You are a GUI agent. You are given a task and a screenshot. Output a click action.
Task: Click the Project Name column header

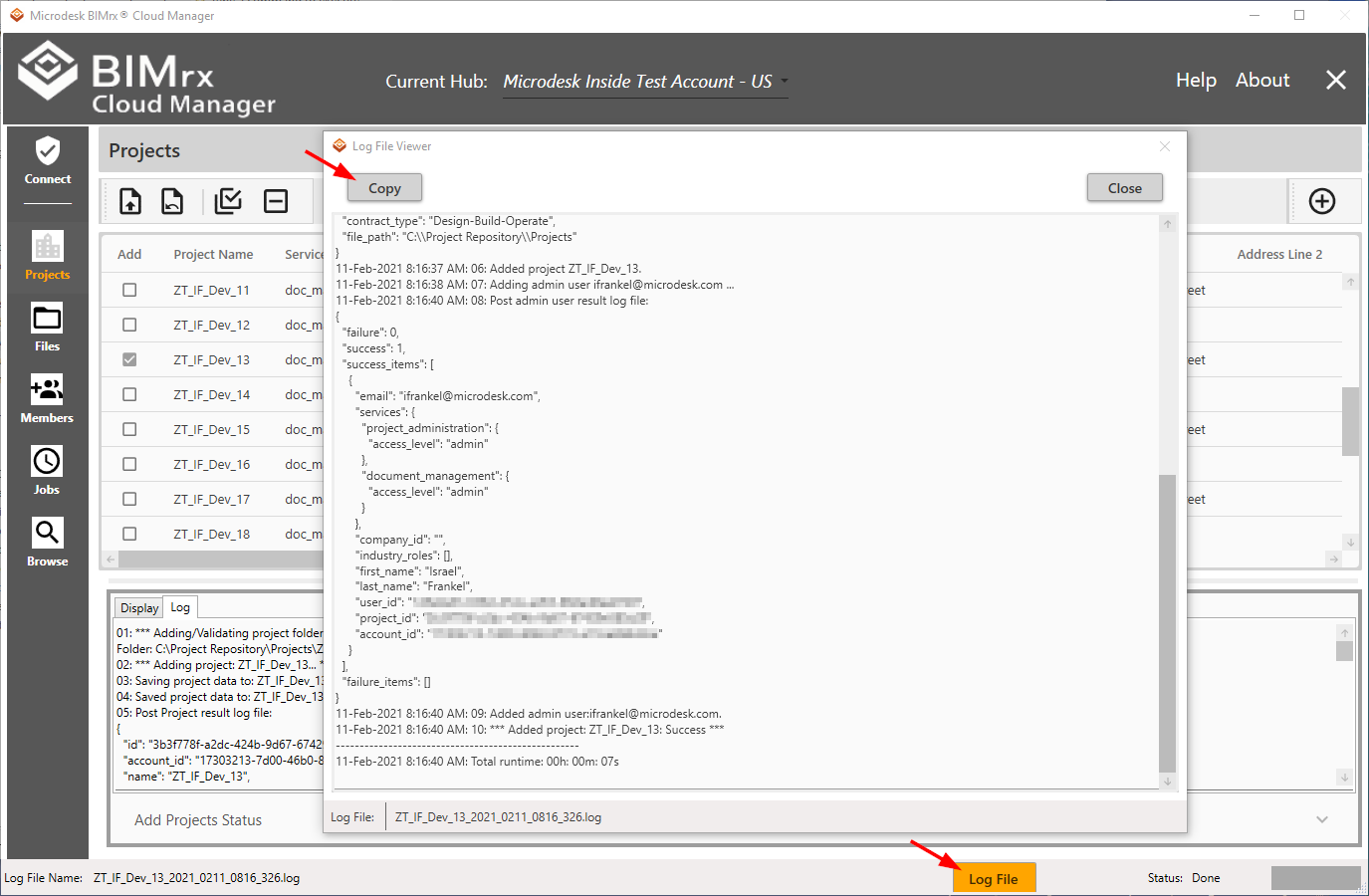[x=213, y=254]
